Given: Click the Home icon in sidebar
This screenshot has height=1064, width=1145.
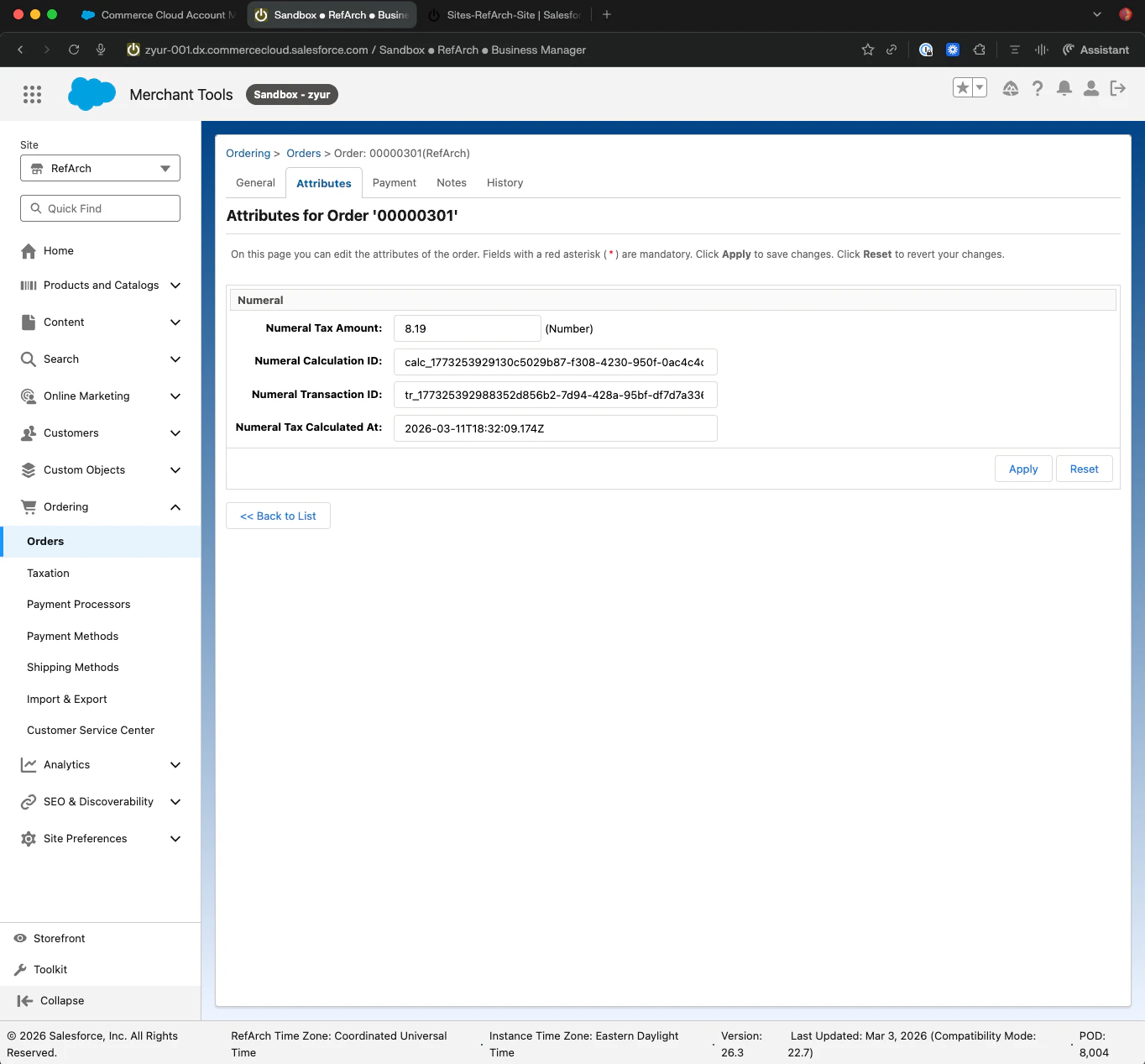Looking at the screenshot, I should [29, 251].
